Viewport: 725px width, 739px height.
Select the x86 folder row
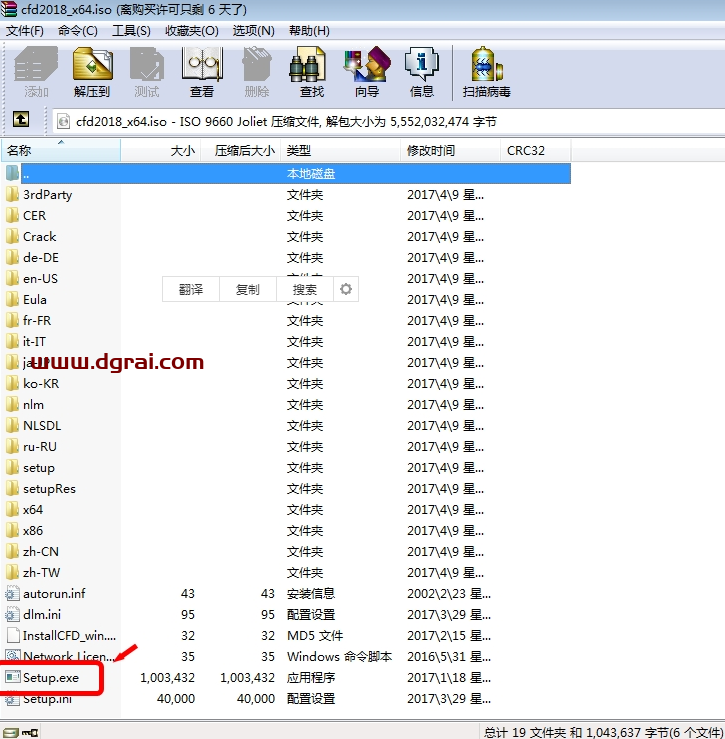pyautogui.click(x=286, y=530)
